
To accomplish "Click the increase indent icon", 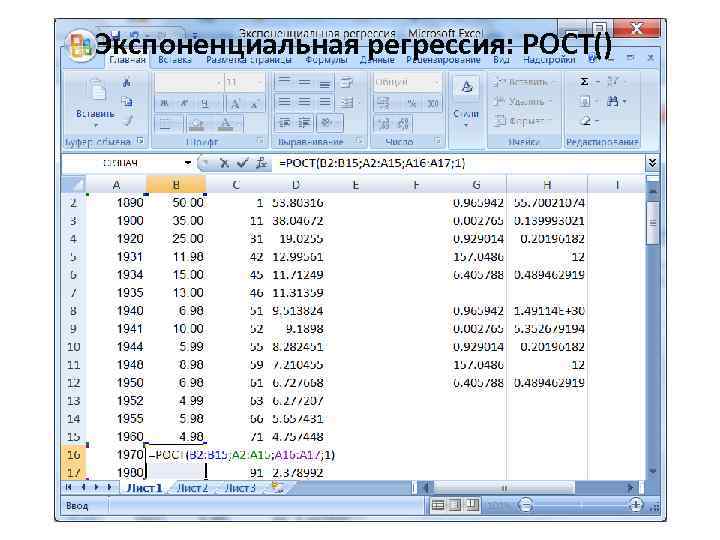I will click(x=304, y=123).
